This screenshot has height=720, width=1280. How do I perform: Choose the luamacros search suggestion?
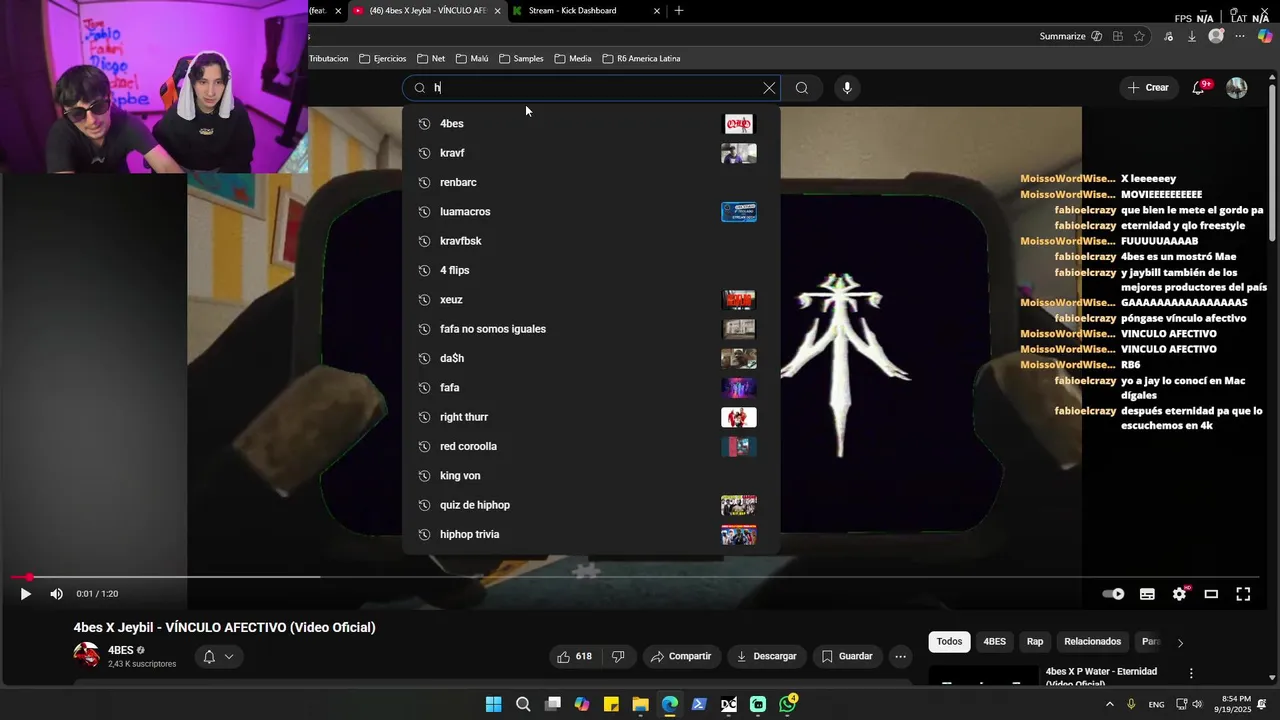[x=591, y=212]
